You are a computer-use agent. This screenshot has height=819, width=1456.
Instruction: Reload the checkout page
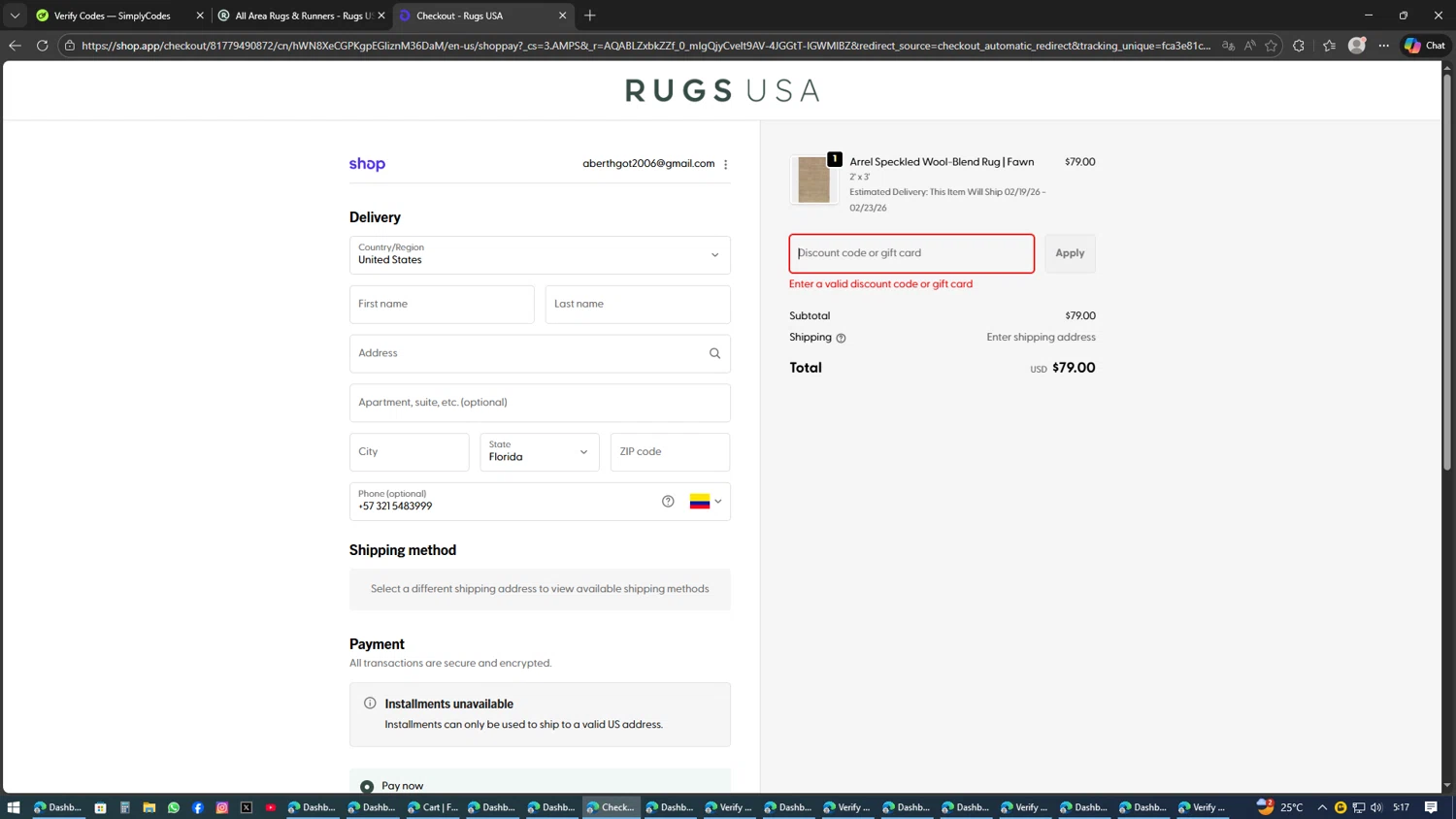pos(42,46)
